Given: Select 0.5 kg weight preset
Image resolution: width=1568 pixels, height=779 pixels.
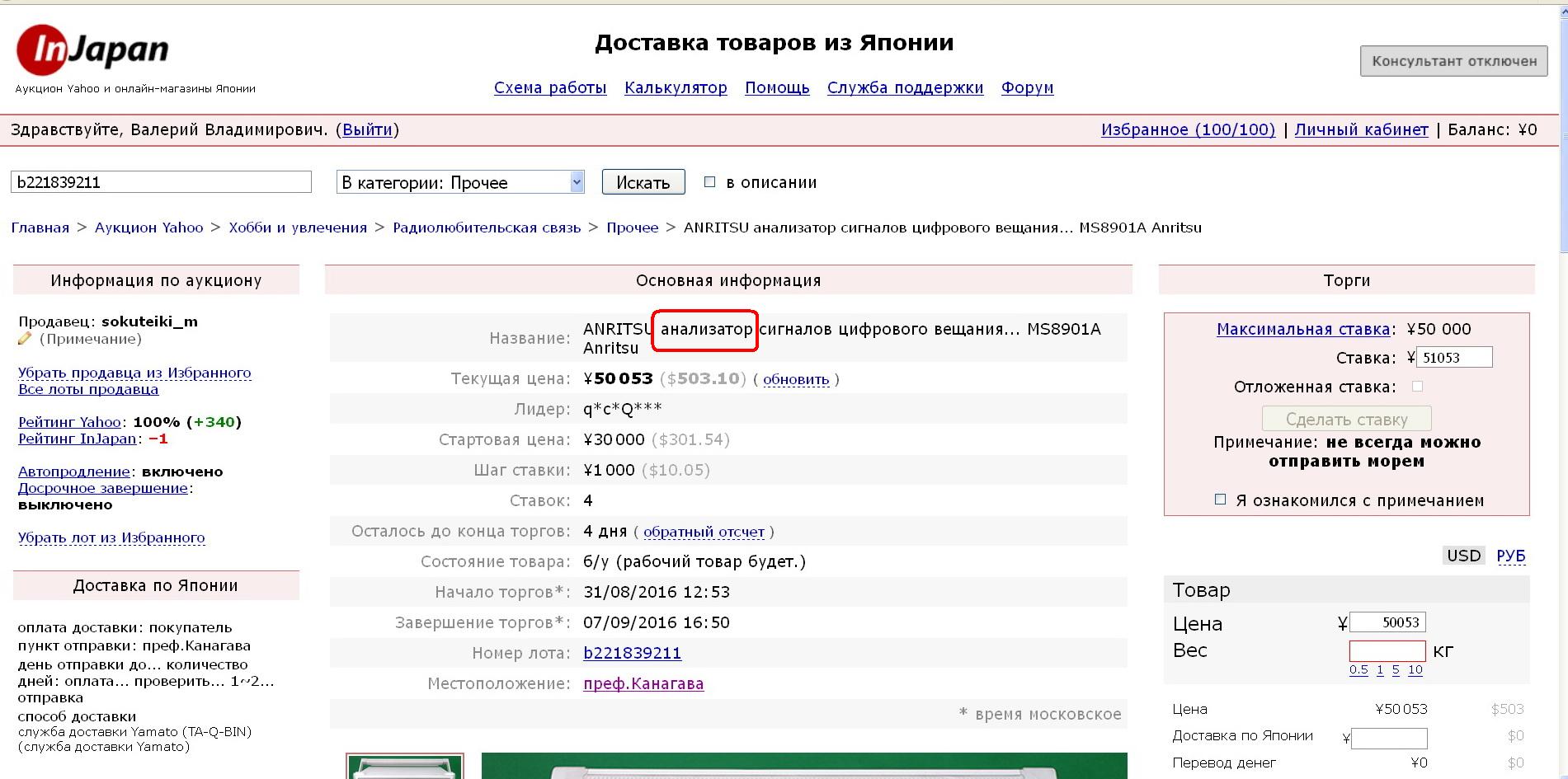Looking at the screenshot, I should [1358, 669].
